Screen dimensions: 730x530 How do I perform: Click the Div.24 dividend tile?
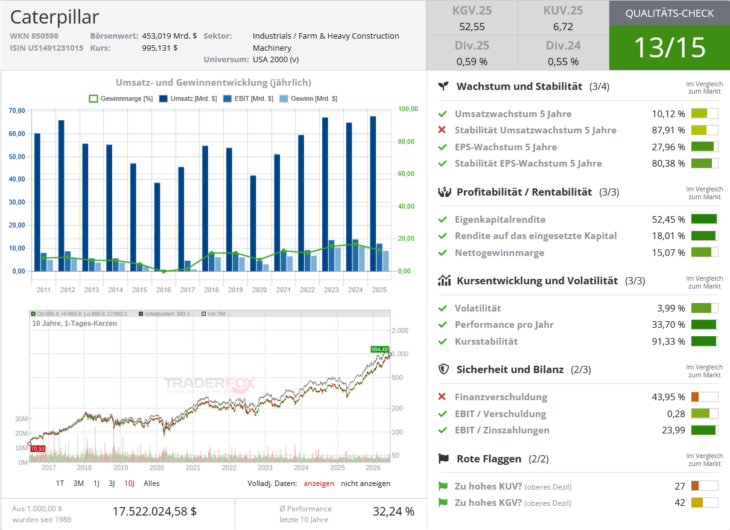point(563,53)
